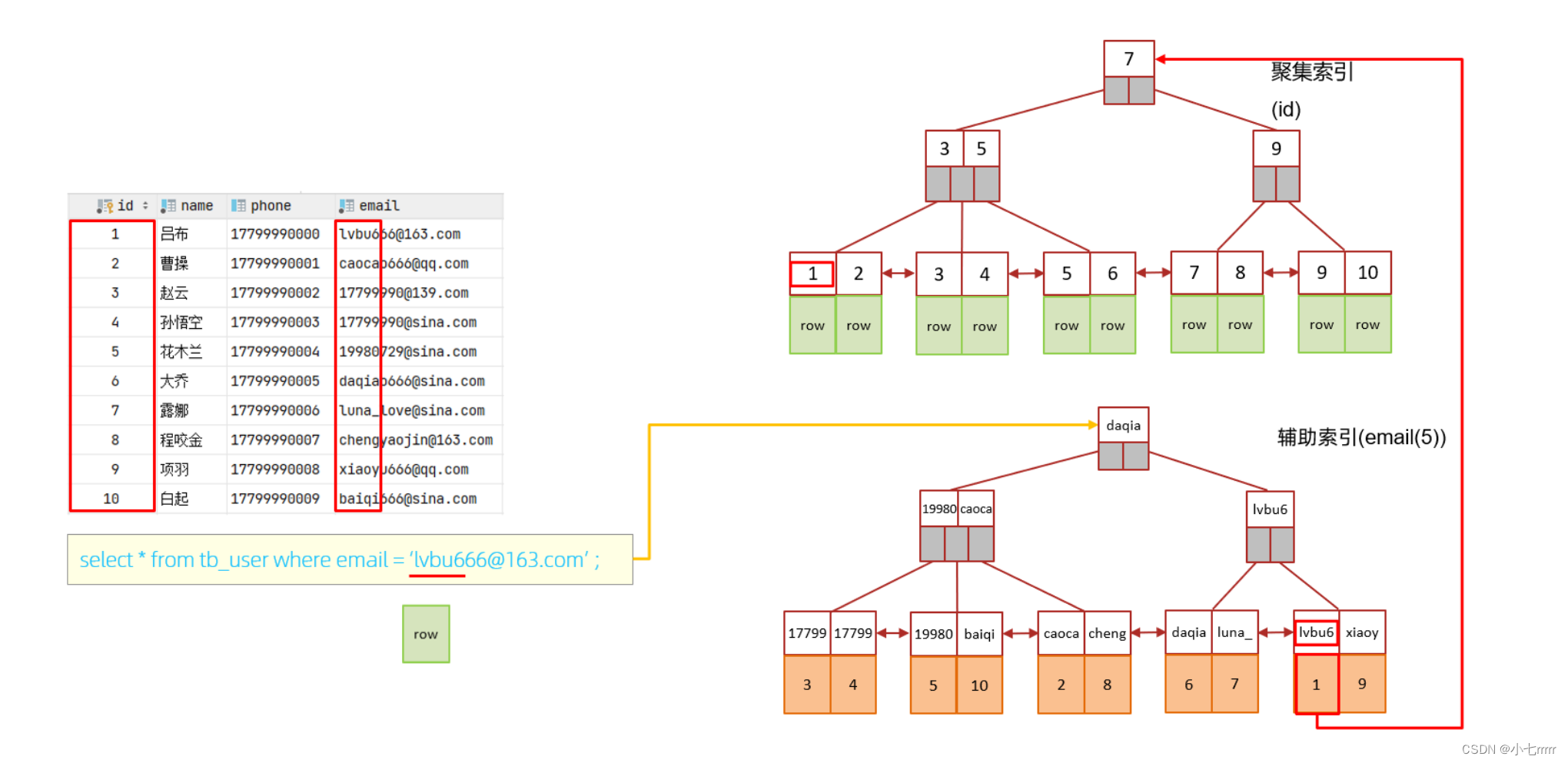
Task: Click the standalone green row box below query
Action: [x=426, y=634]
